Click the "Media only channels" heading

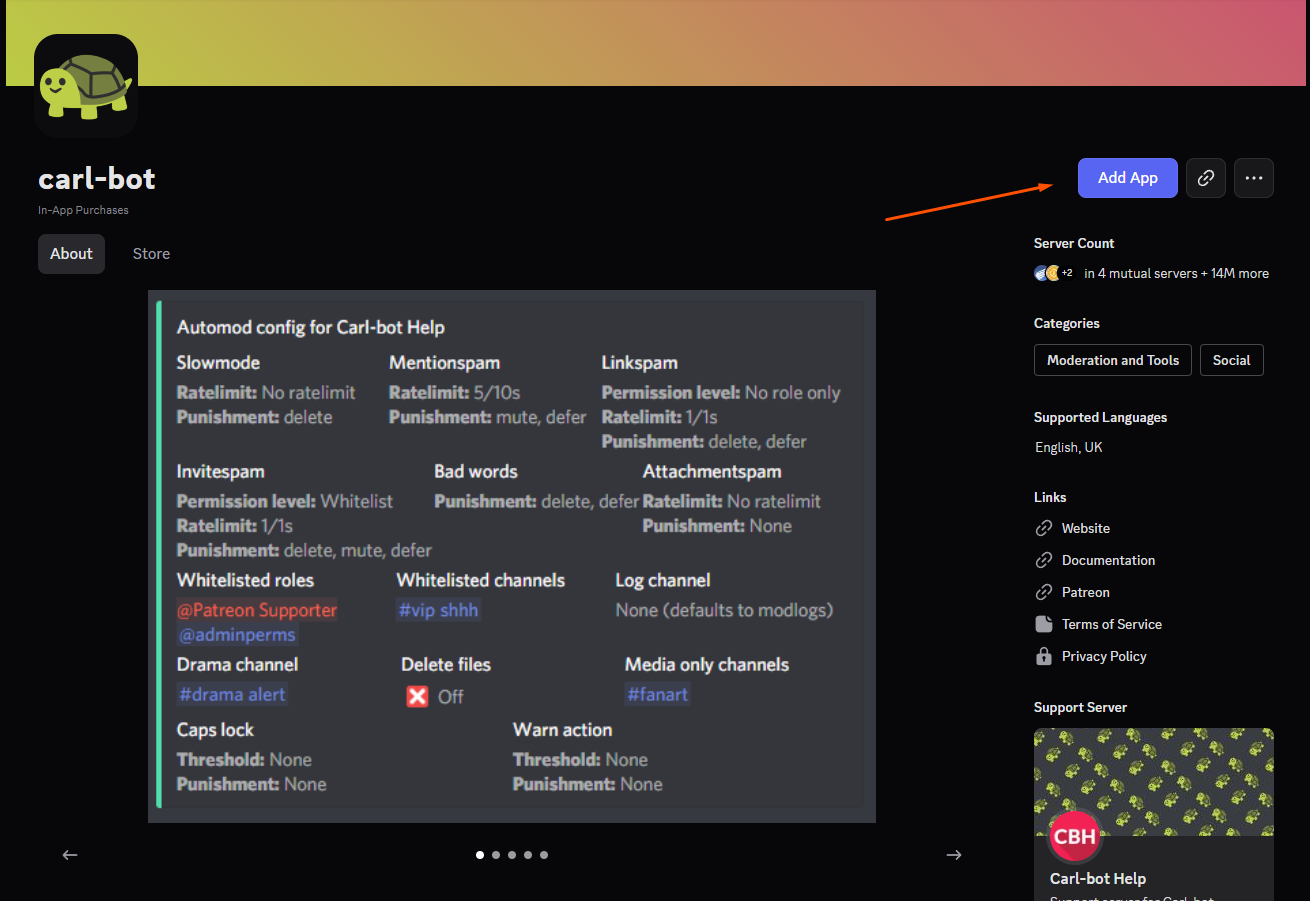click(707, 664)
